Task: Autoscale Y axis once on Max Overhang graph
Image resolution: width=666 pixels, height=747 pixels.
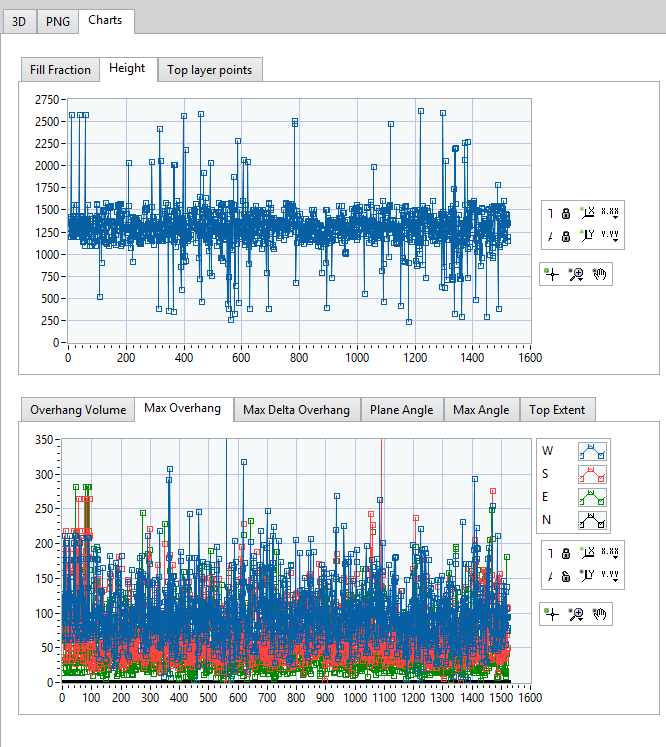Action: tap(587, 576)
